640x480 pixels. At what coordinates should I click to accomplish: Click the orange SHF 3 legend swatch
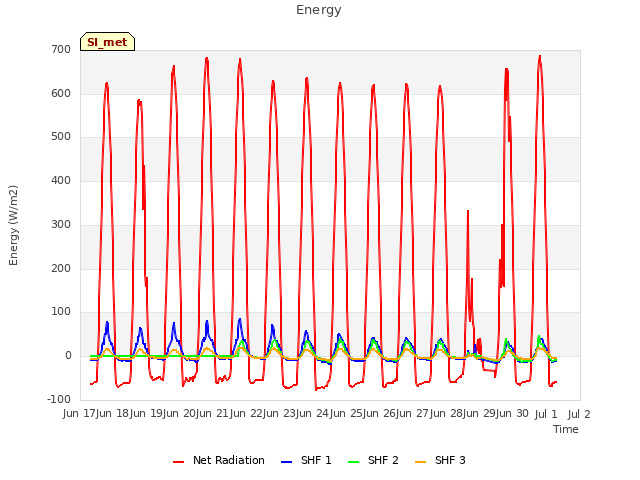[420, 462]
